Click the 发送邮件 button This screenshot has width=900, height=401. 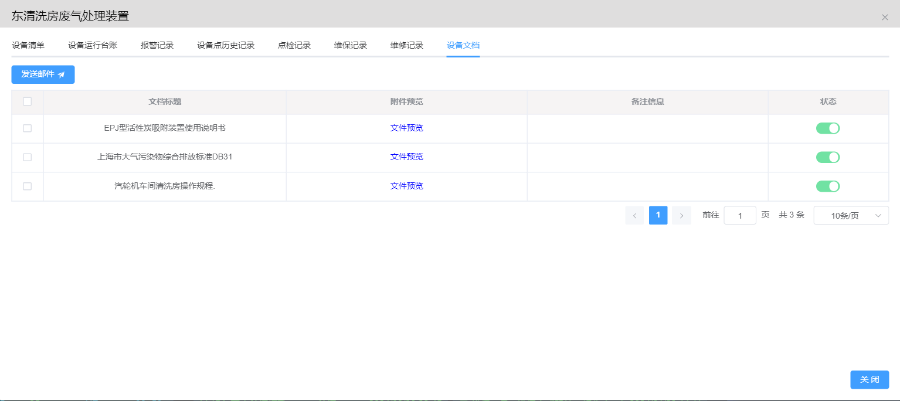click(x=43, y=74)
